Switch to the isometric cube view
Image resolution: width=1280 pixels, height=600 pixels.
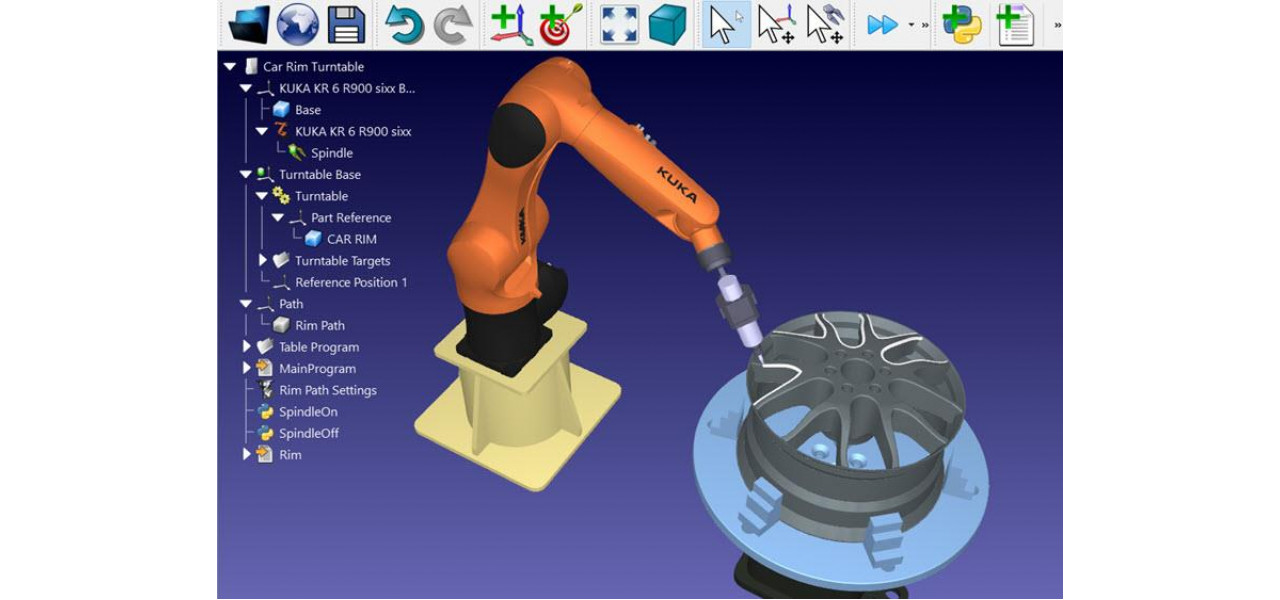(667, 25)
